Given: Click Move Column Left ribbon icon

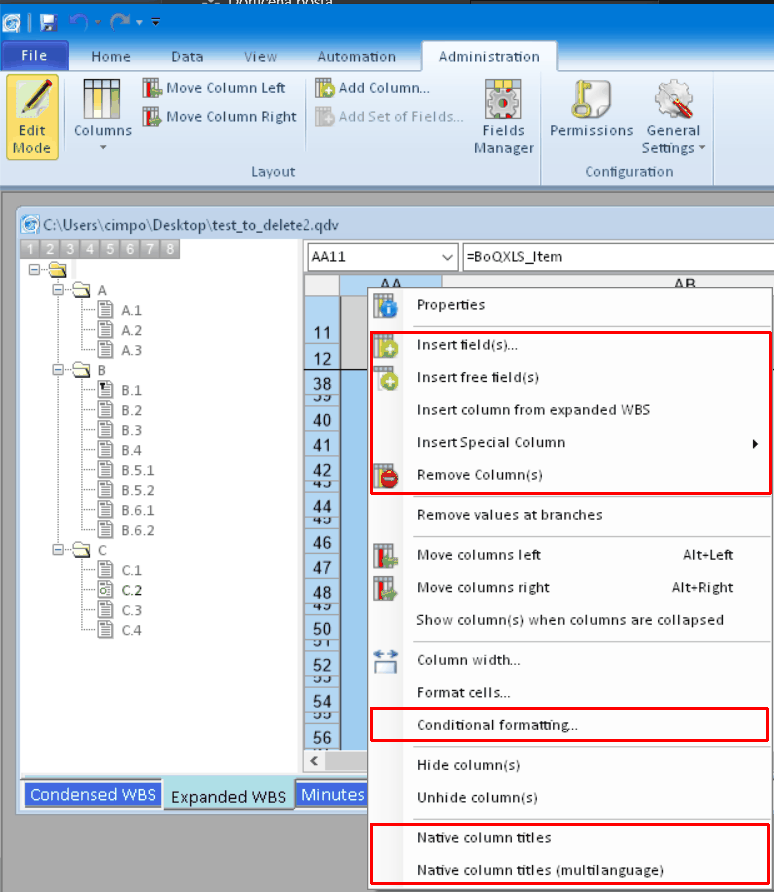Looking at the screenshot, I should pyautogui.click(x=152, y=88).
